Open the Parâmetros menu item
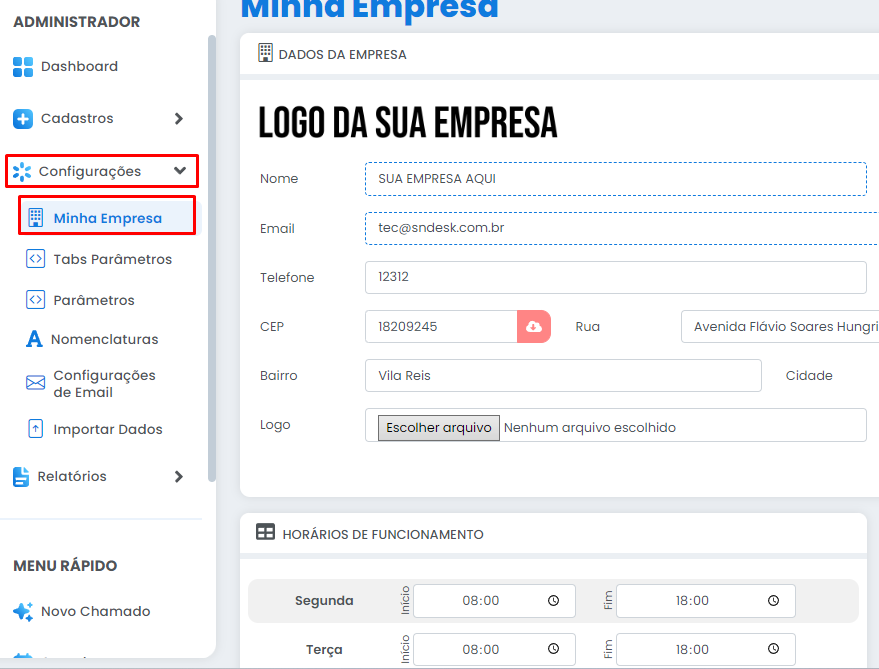 pos(93,300)
